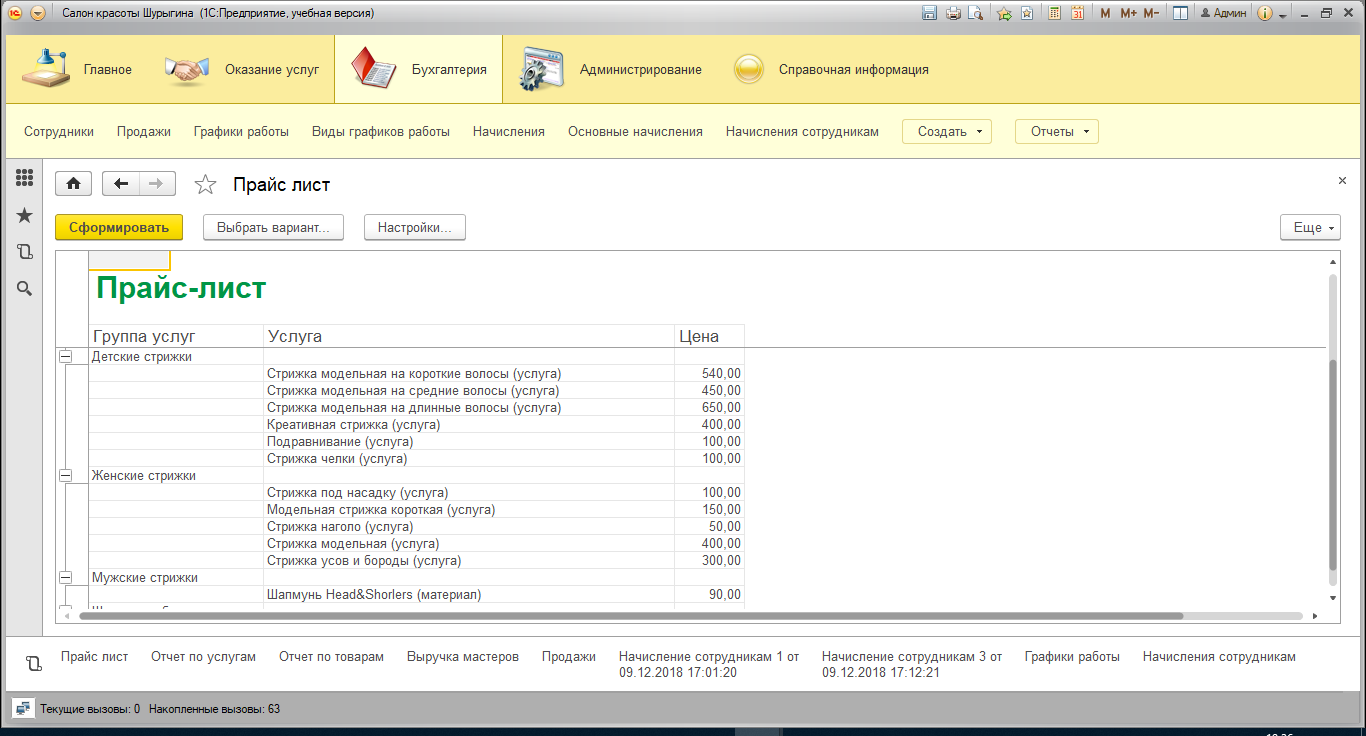
Task: Click the open windows icon in bottom panel
Action: (x=33, y=664)
